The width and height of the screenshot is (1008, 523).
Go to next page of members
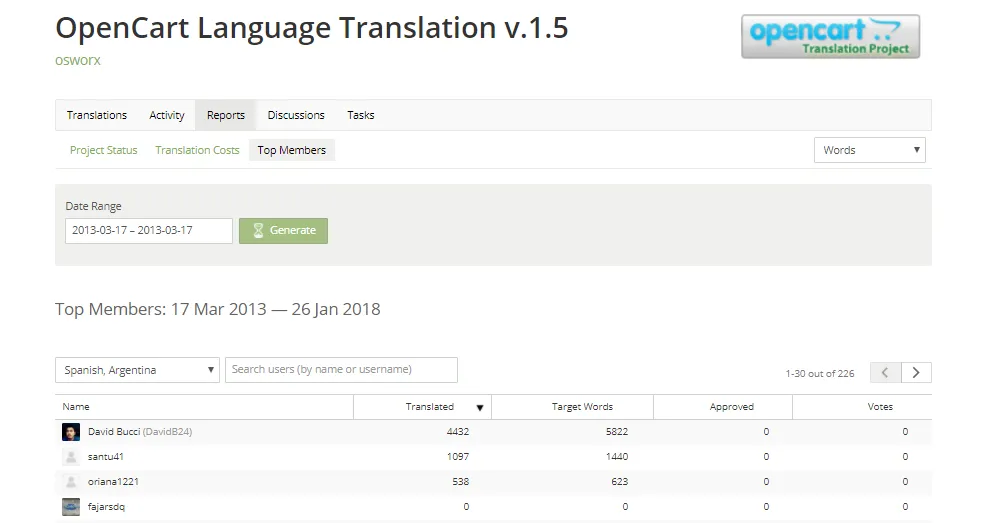(916, 373)
